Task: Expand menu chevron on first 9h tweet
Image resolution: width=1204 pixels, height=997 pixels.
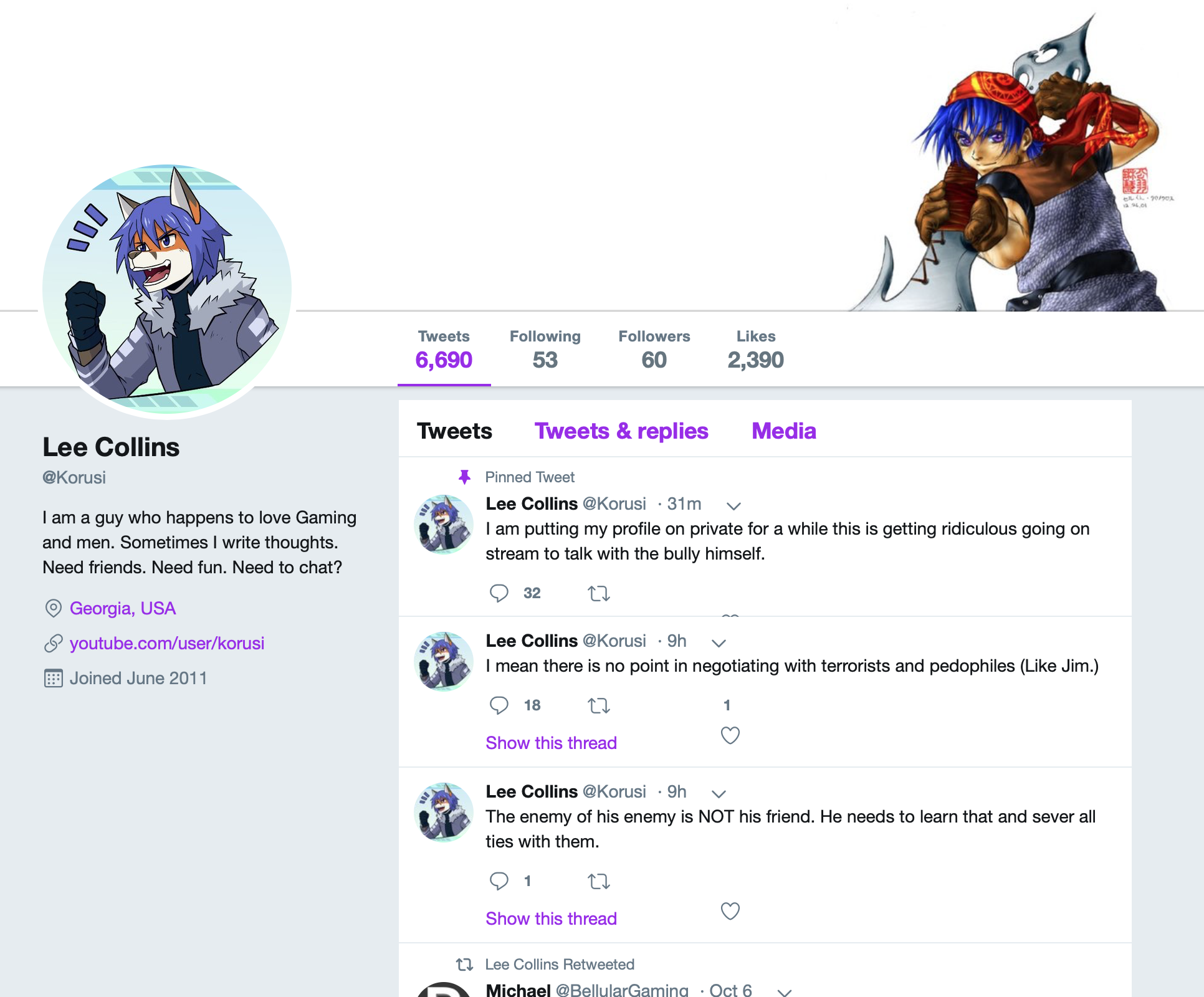Action: pos(719,642)
